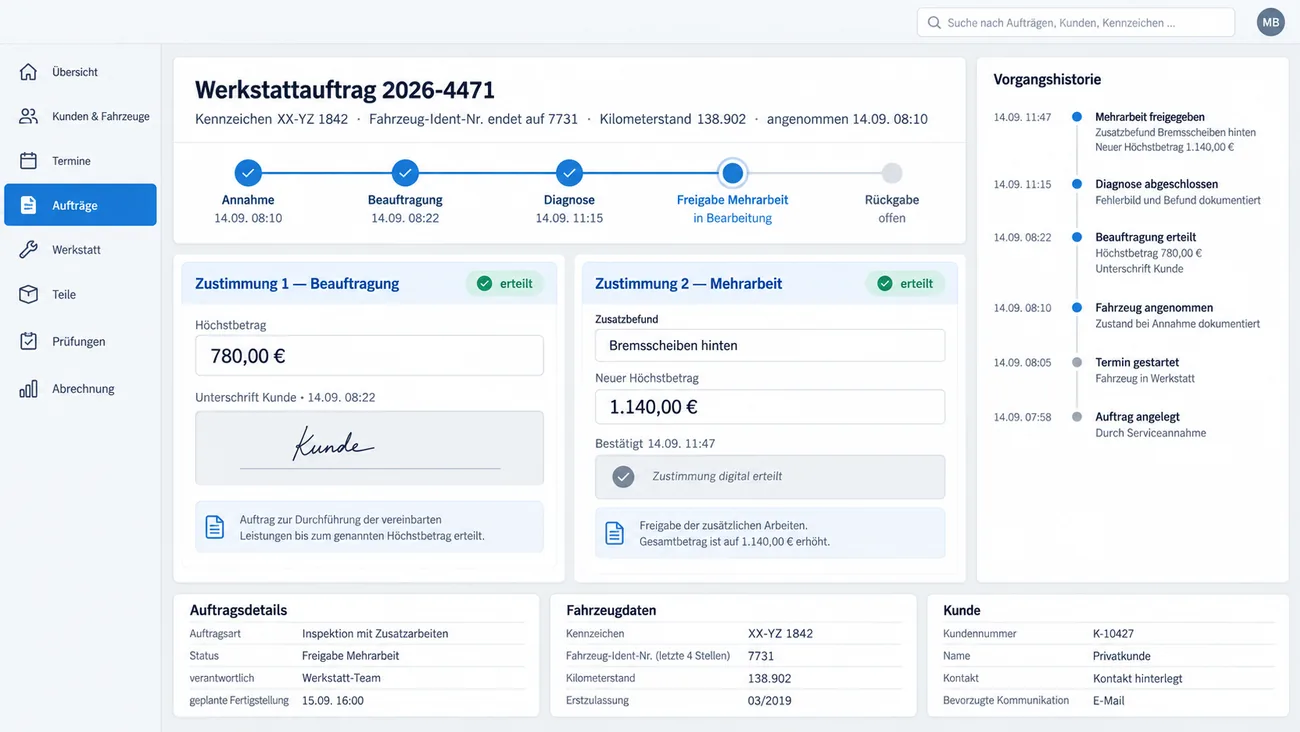
Task: Click the Kunden & Fahrzeuge people icon
Action: point(28,116)
